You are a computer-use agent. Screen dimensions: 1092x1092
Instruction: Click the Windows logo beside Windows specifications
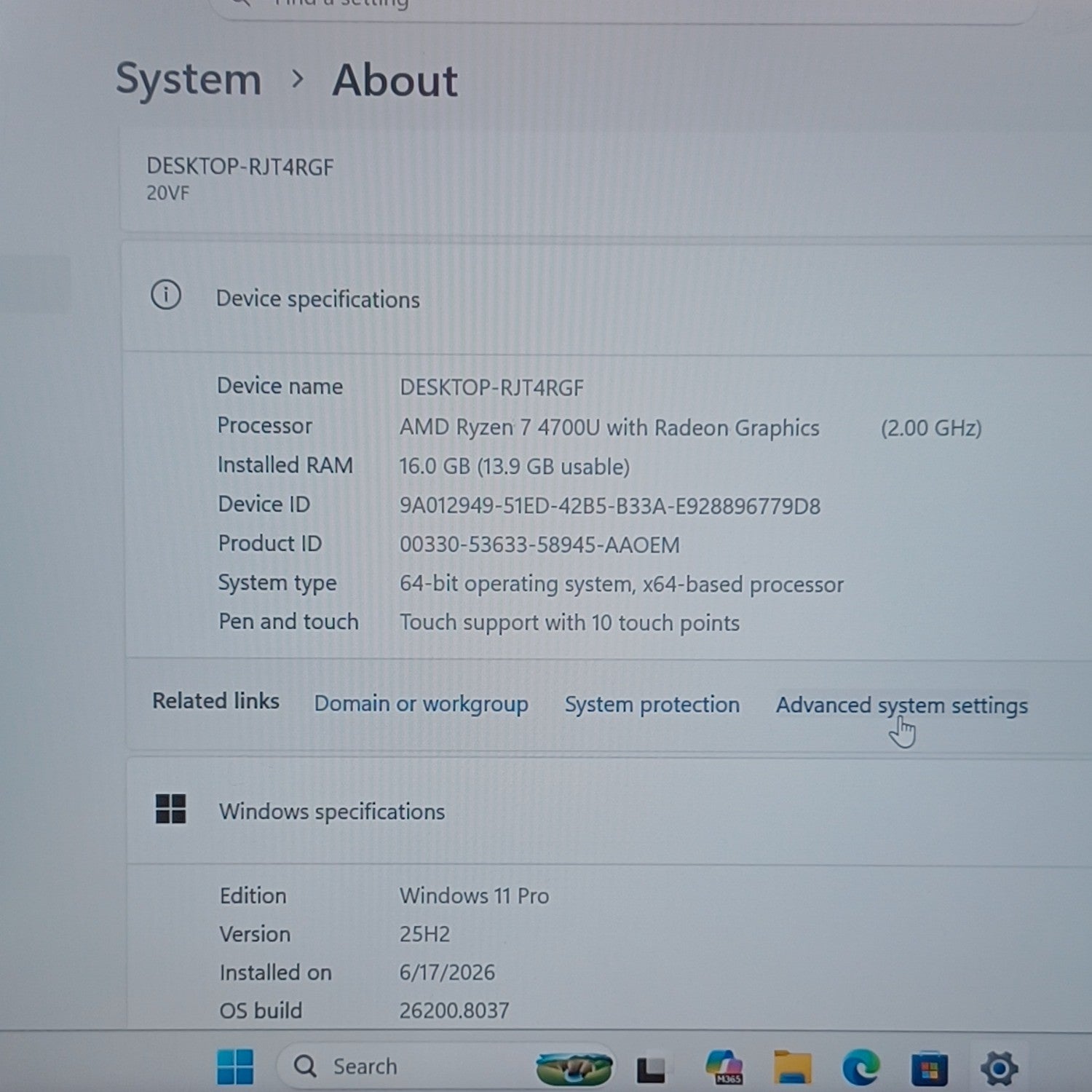pyautogui.click(x=171, y=809)
